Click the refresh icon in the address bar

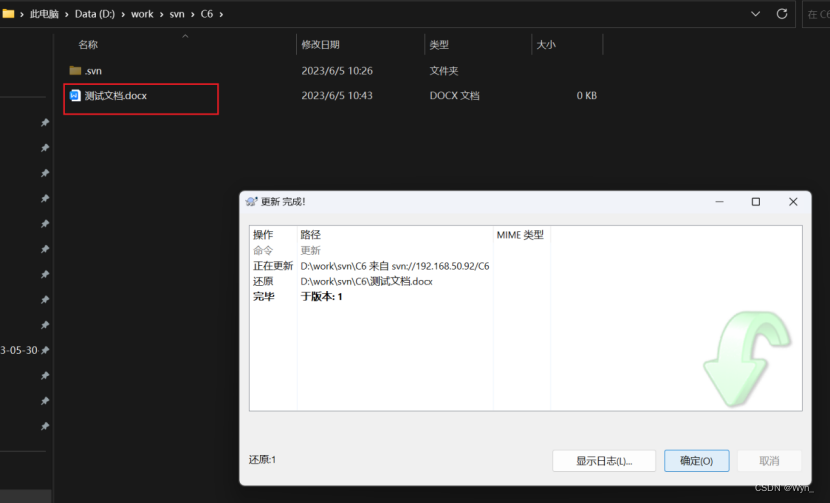[x=782, y=14]
